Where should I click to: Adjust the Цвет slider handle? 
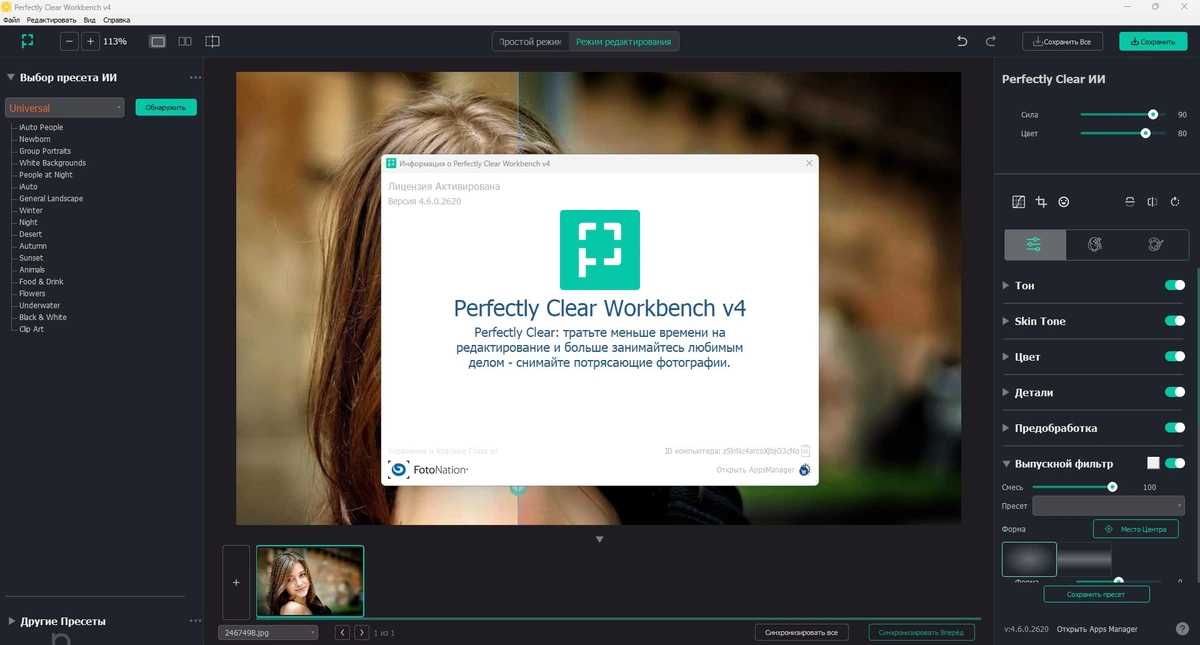[1146, 133]
